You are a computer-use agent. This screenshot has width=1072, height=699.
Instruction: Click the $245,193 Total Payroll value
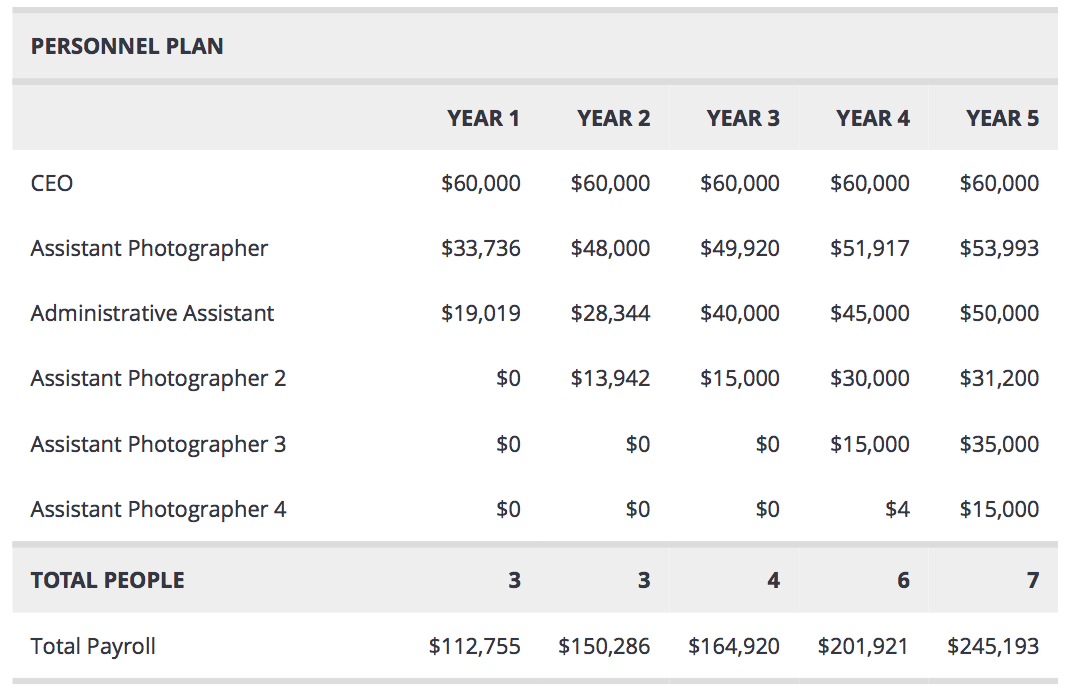tap(993, 646)
